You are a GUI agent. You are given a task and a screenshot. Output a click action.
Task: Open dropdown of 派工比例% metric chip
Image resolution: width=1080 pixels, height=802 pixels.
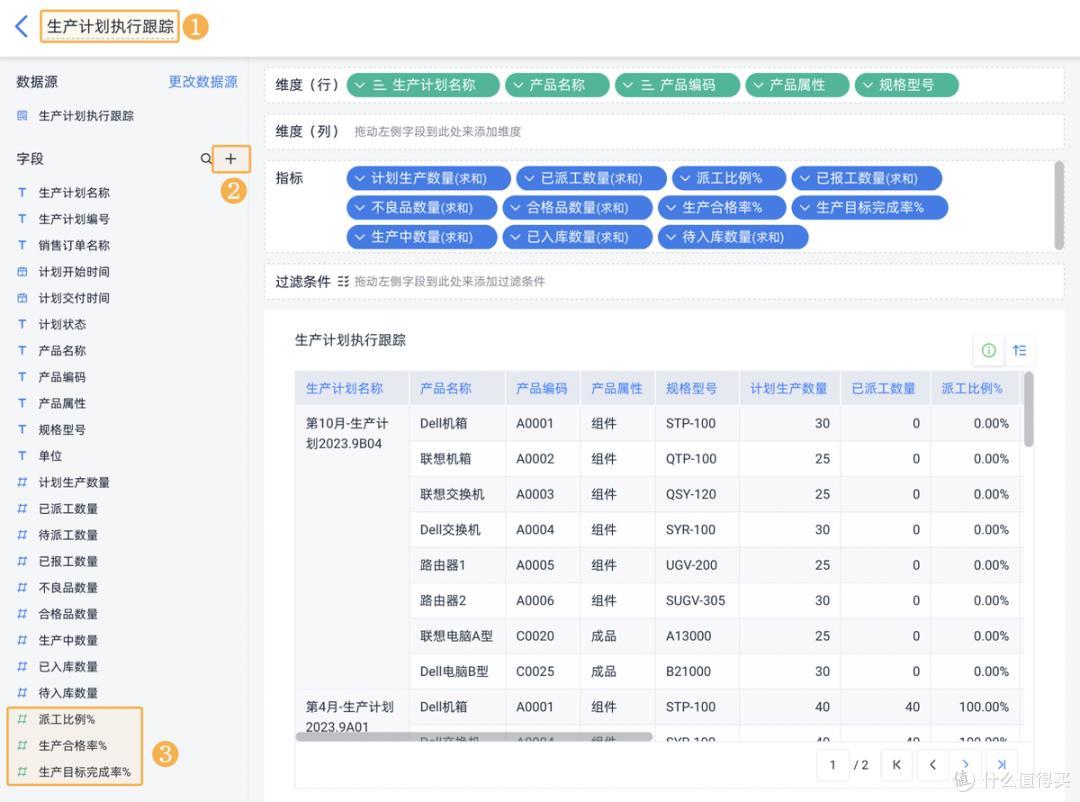[685, 178]
